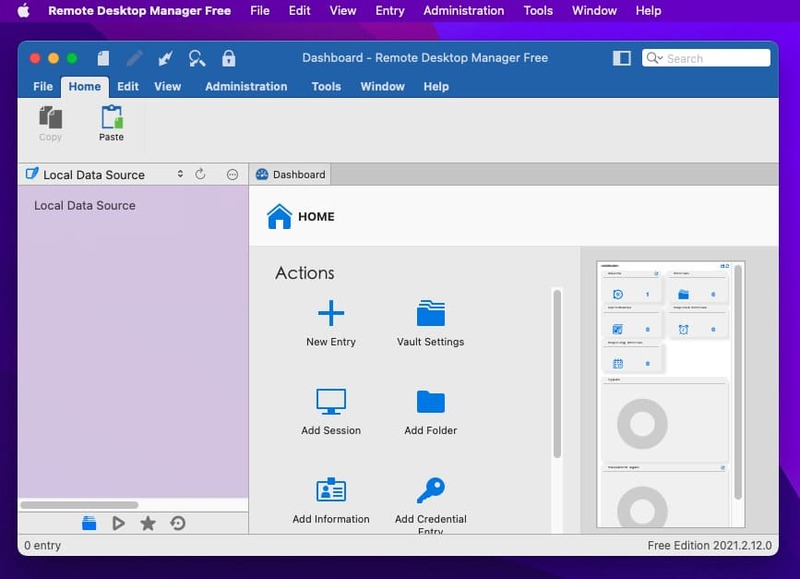Image resolution: width=800 pixels, height=579 pixels.
Task: Click the dashboard preview panel scrollbar
Action: 738,382
